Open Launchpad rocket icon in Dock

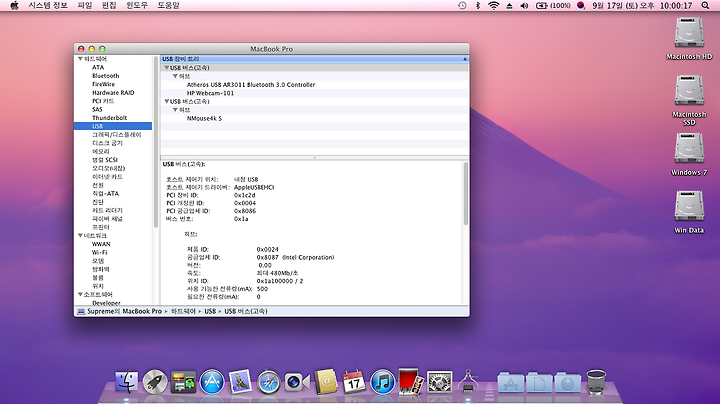click(155, 382)
